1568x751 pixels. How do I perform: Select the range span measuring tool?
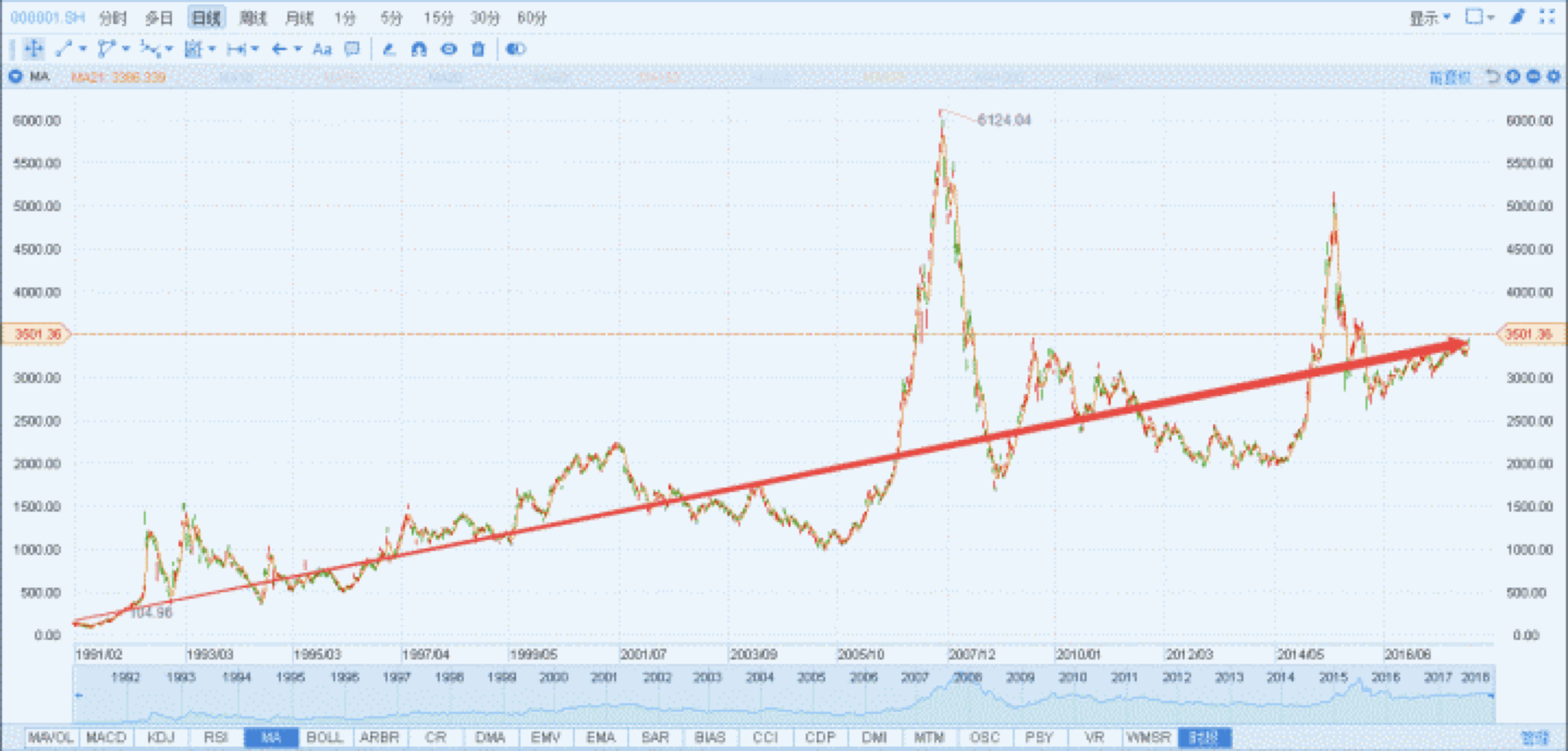click(236, 49)
